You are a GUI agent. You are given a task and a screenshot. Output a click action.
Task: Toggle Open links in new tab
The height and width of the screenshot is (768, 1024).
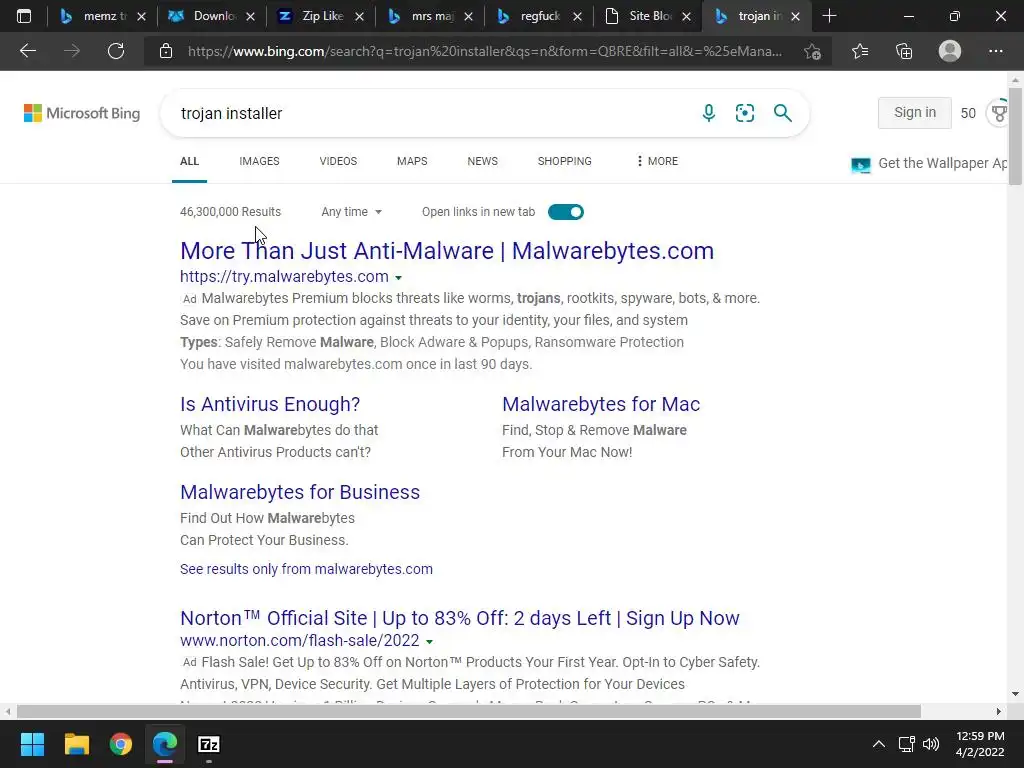566,212
